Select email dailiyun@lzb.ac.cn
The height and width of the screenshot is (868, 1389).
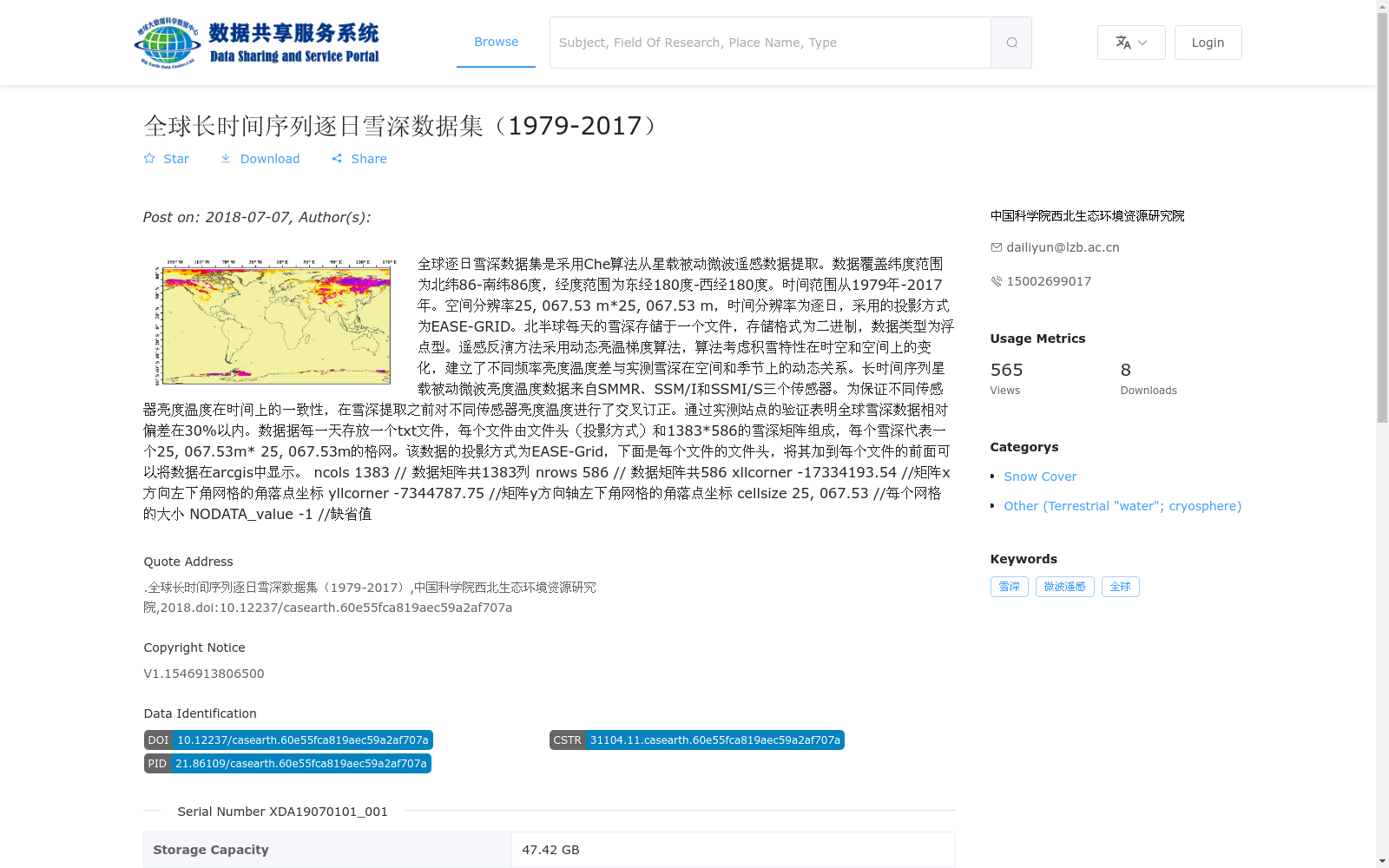[1063, 247]
